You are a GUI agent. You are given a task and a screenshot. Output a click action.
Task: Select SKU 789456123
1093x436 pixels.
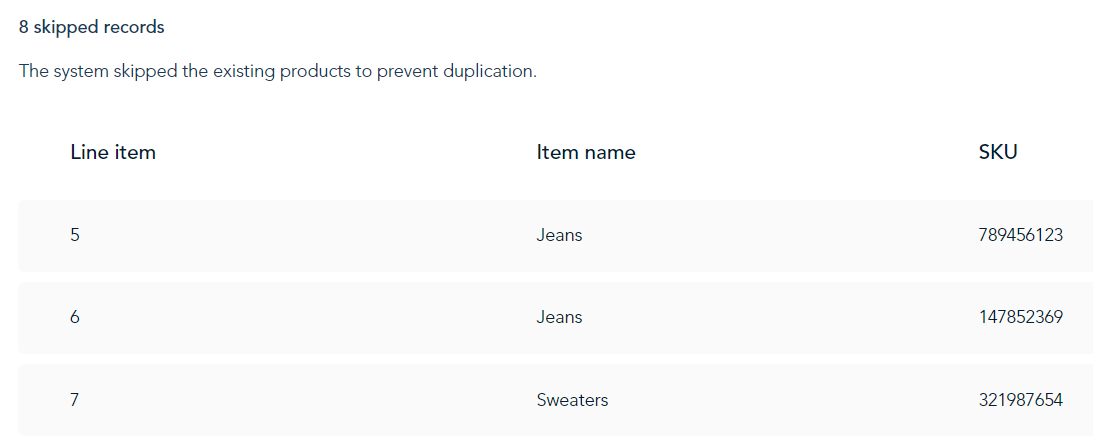click(1021, 235)
